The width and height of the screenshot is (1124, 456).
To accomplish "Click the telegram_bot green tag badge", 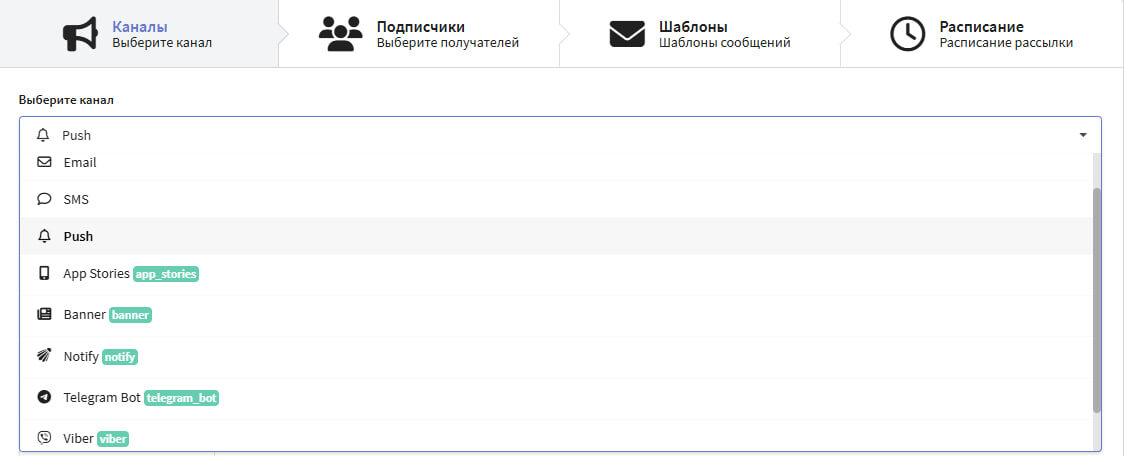I will (181, 398).
